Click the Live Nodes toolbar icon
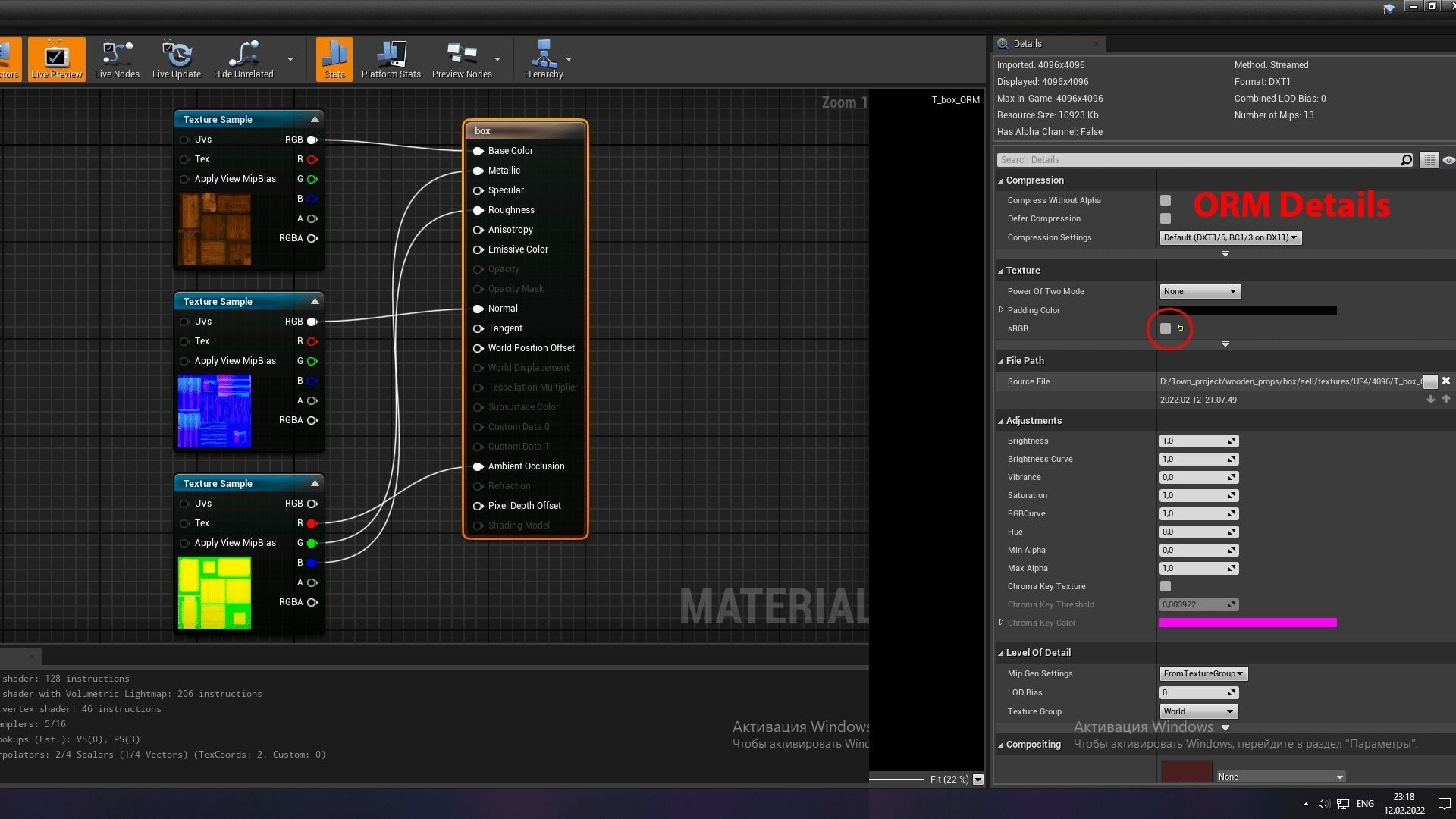The height and width of the screenshot is (819, 1456). (117, 59)
